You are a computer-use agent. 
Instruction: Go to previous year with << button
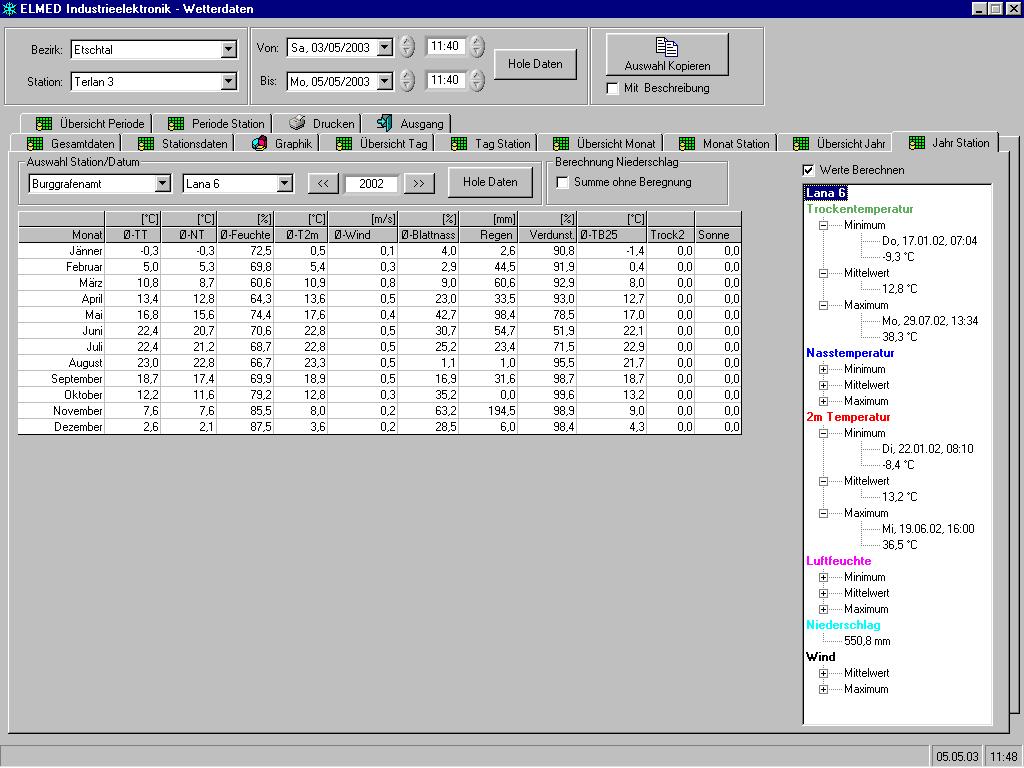pyautogui.click(x=323, y=183)
